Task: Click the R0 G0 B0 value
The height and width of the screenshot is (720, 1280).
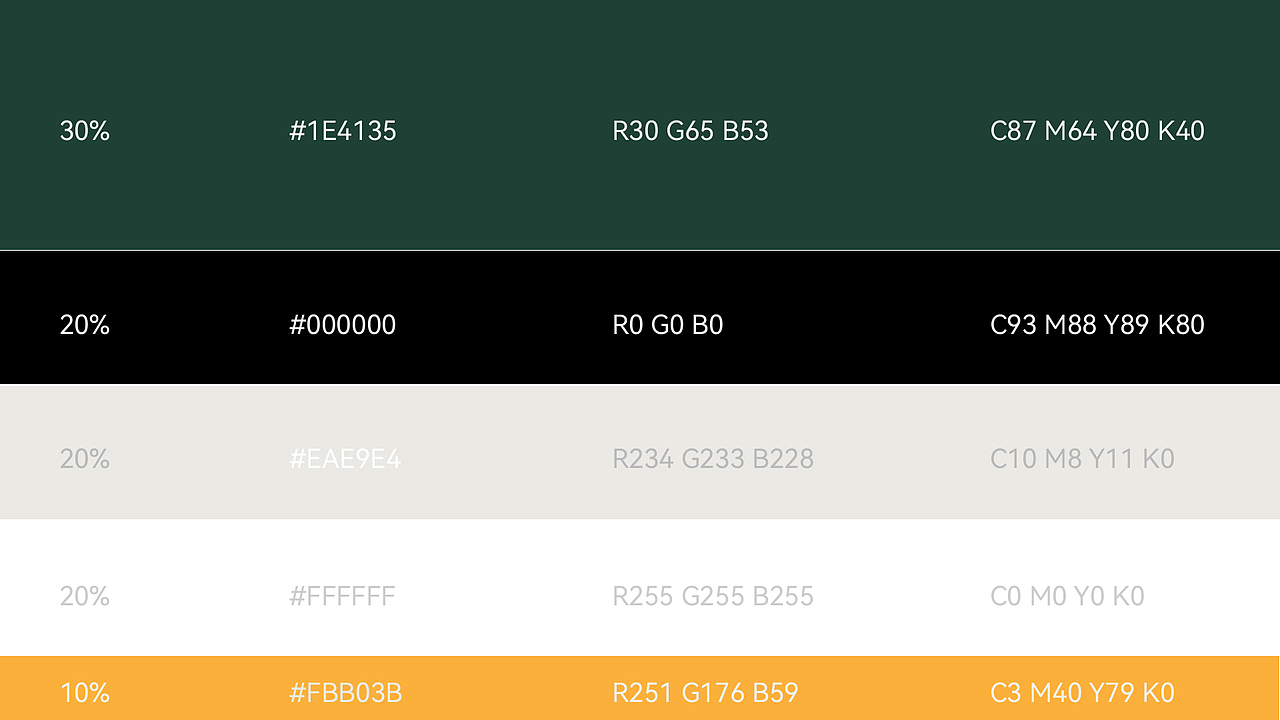Action: (x=668, y=325)
